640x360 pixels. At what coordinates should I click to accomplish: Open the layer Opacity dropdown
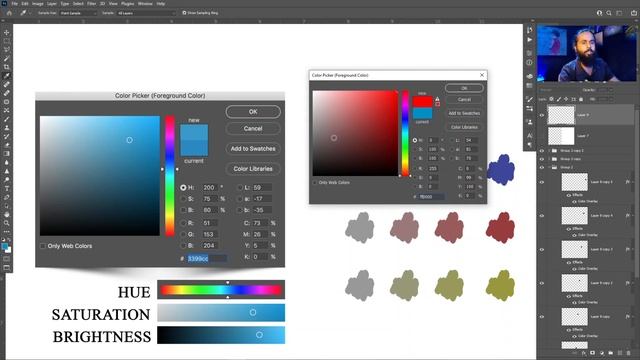pyautogui.click(x=611, y=90)
